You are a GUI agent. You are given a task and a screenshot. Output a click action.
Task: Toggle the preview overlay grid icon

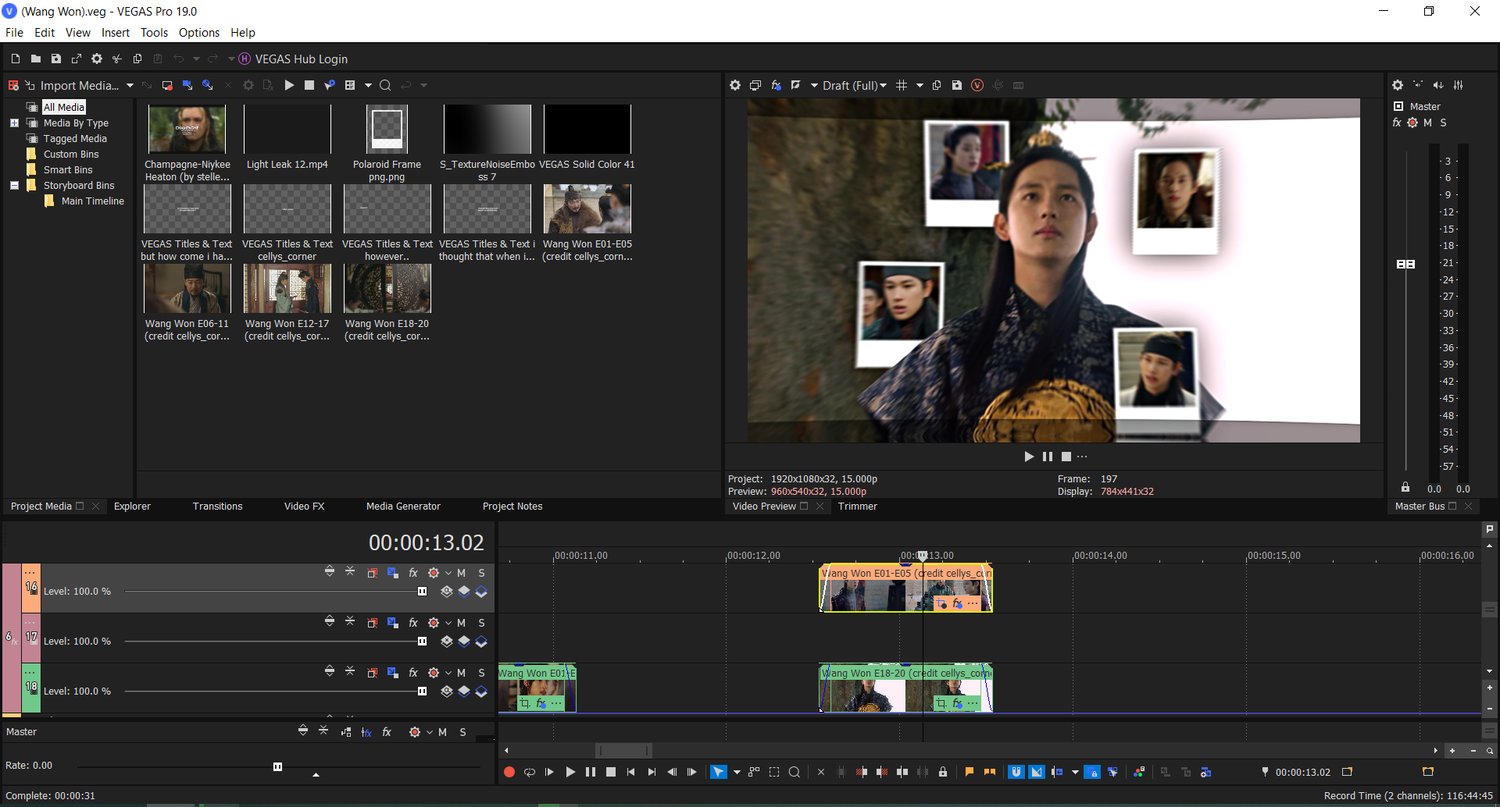click(901, 86)
